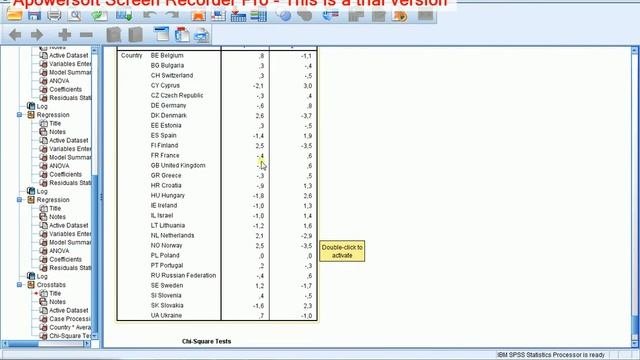Promote the outline item with the left arrow
Viewport: 640px width, 360px height.
pyautogui.click(x=15, y=35)
